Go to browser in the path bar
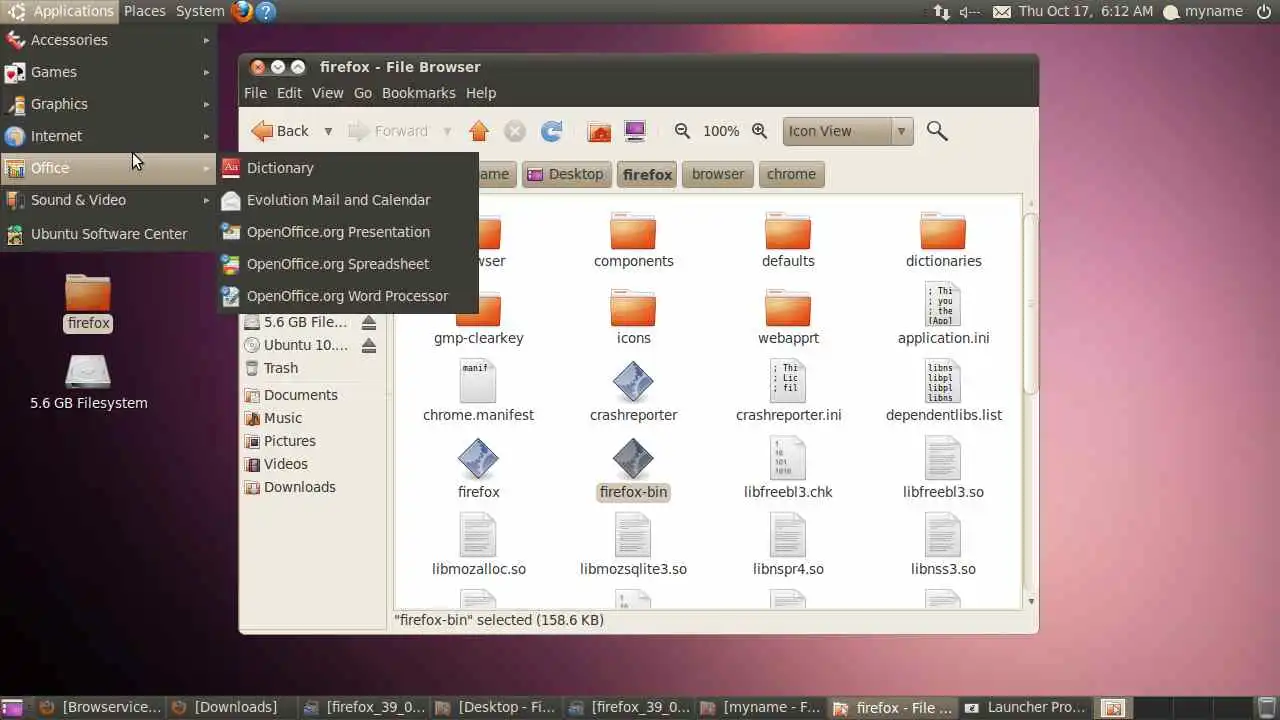Viewport: 1280px width, 720px height. coord(718,174)
